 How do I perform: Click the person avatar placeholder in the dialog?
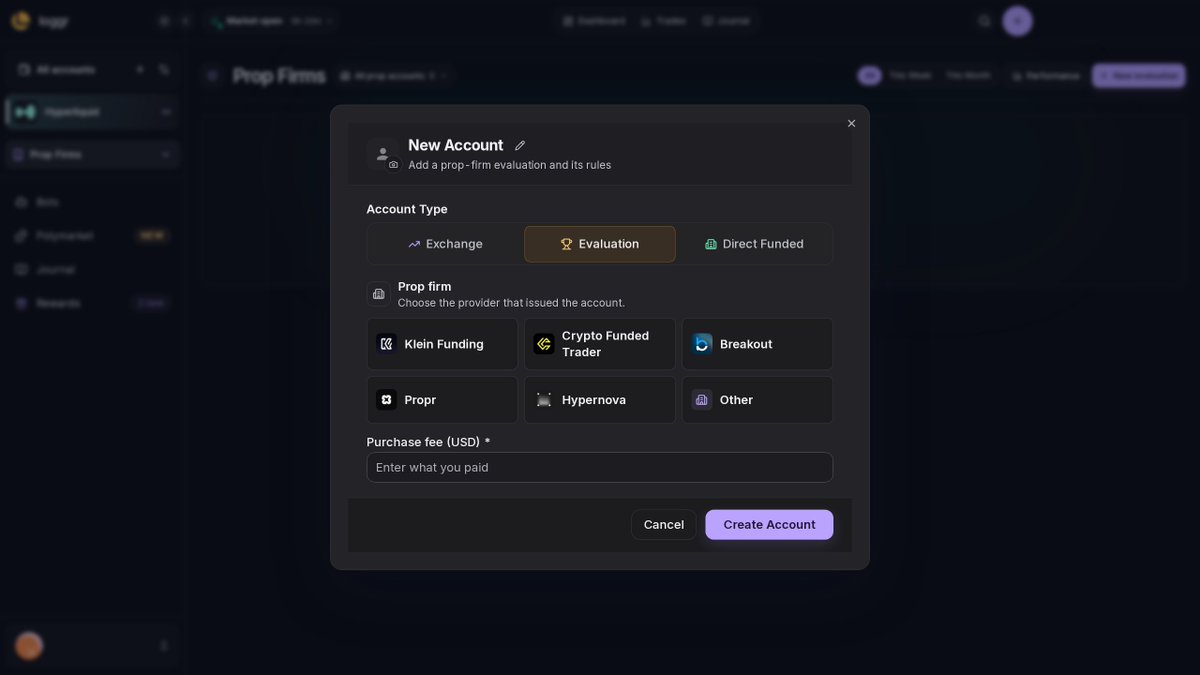[x=382, y=153]
